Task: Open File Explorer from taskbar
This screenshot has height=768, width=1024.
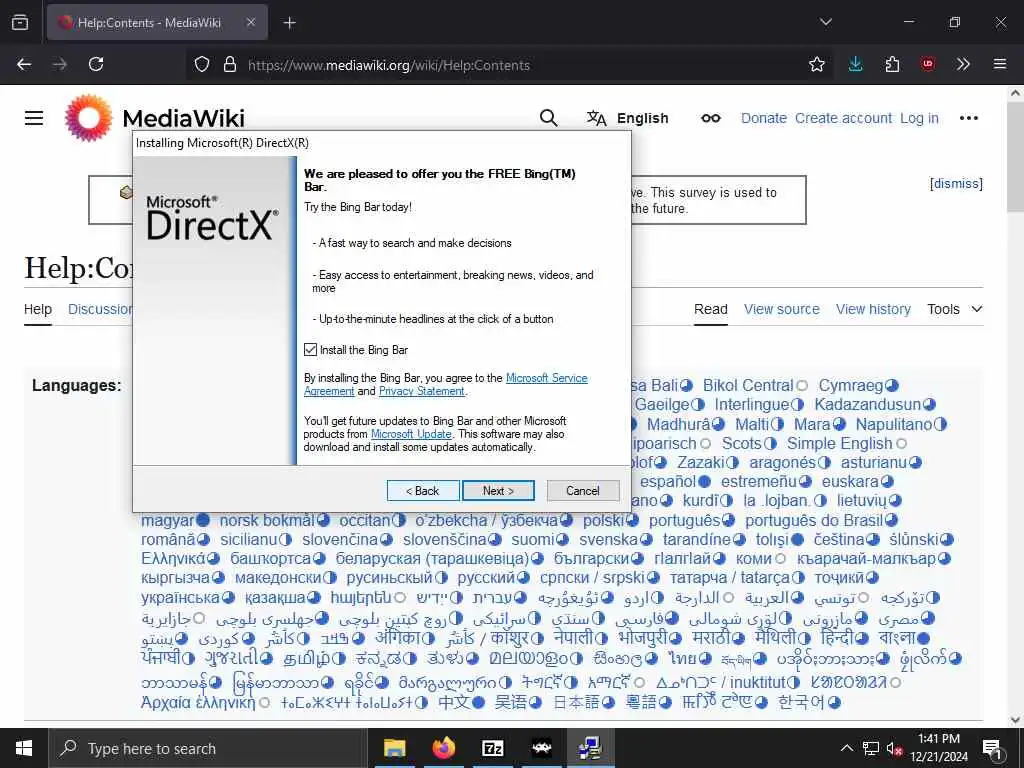Action: pos(394,748)
